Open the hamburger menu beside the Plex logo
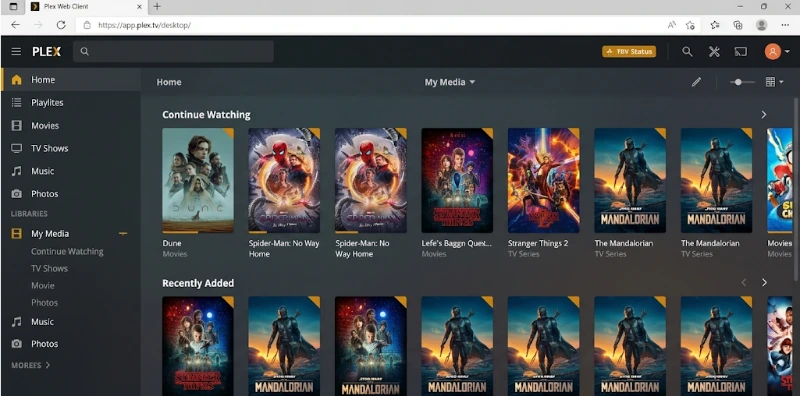800x396 pixels. pos(16,52)
